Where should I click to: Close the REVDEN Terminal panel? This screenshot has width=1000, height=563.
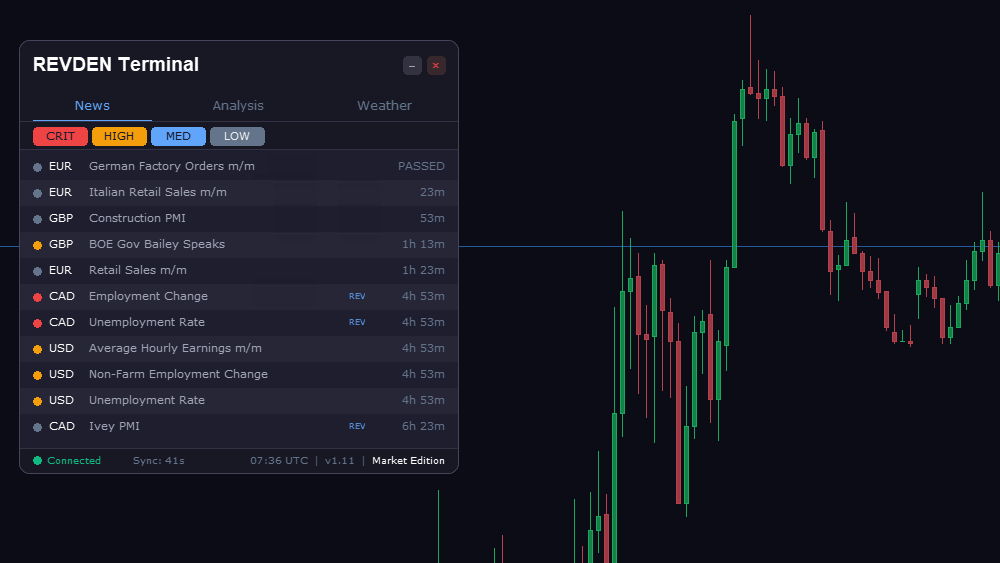coord(436,66)
